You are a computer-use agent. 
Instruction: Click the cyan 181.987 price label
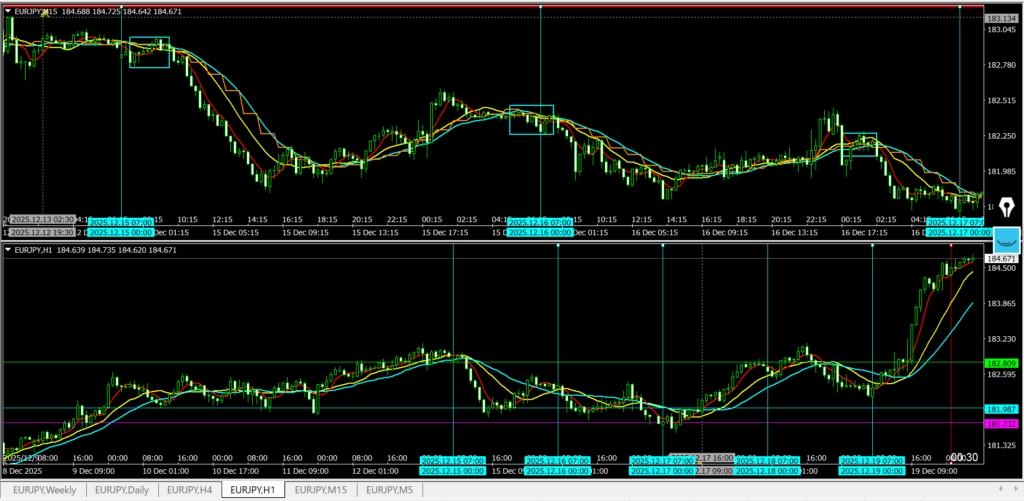(x=1001, y=409)
